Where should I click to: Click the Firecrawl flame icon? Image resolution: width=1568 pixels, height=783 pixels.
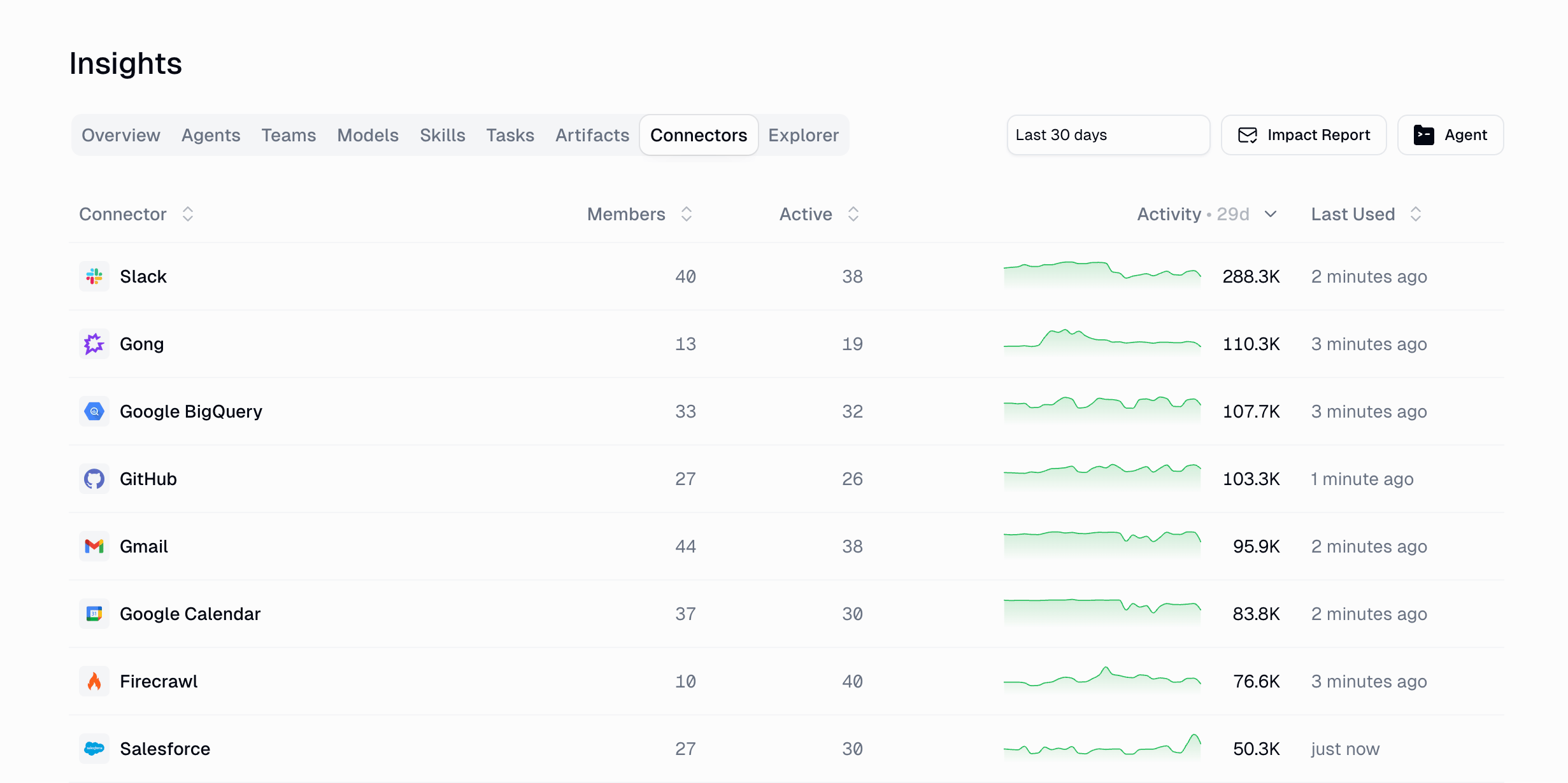pos(94,681)
